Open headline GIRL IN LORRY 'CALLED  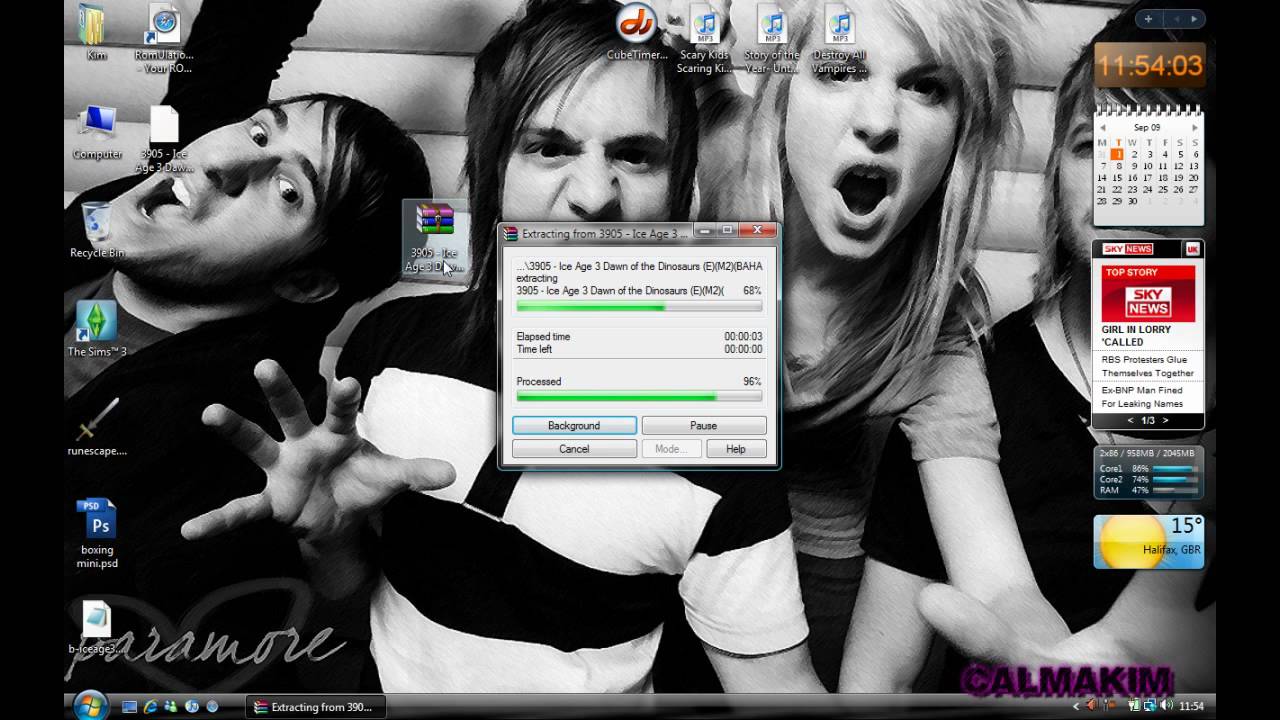(x=1136, y=335)
